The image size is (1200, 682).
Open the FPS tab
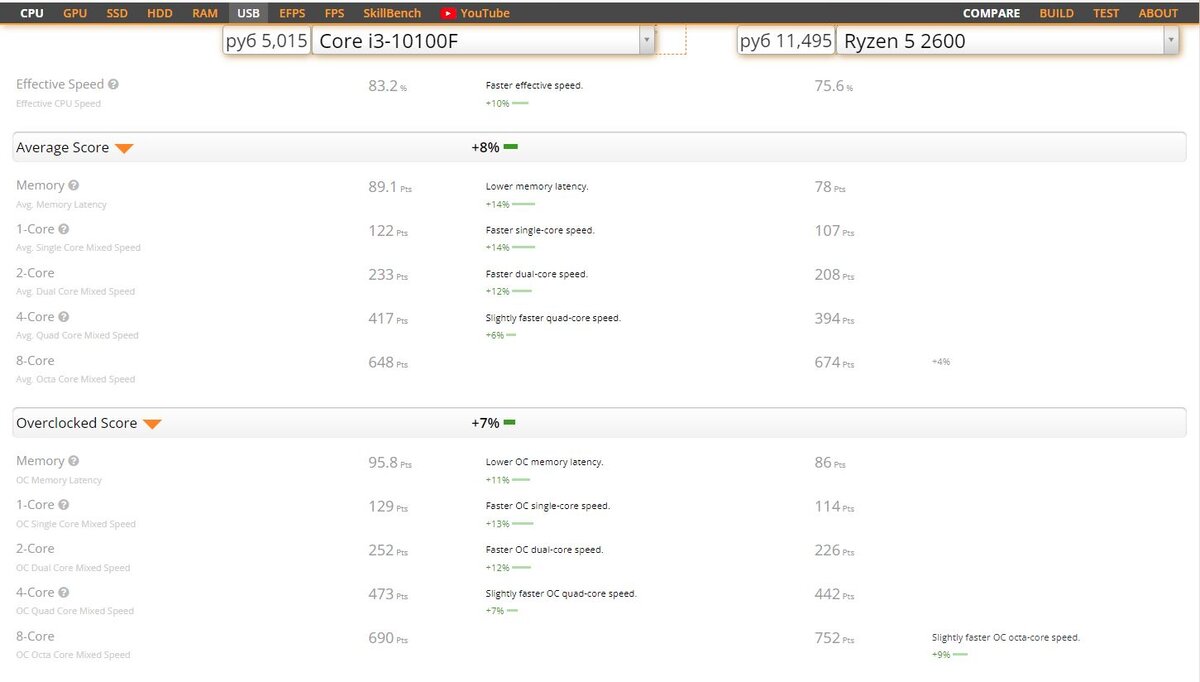[x=335, y=13]
